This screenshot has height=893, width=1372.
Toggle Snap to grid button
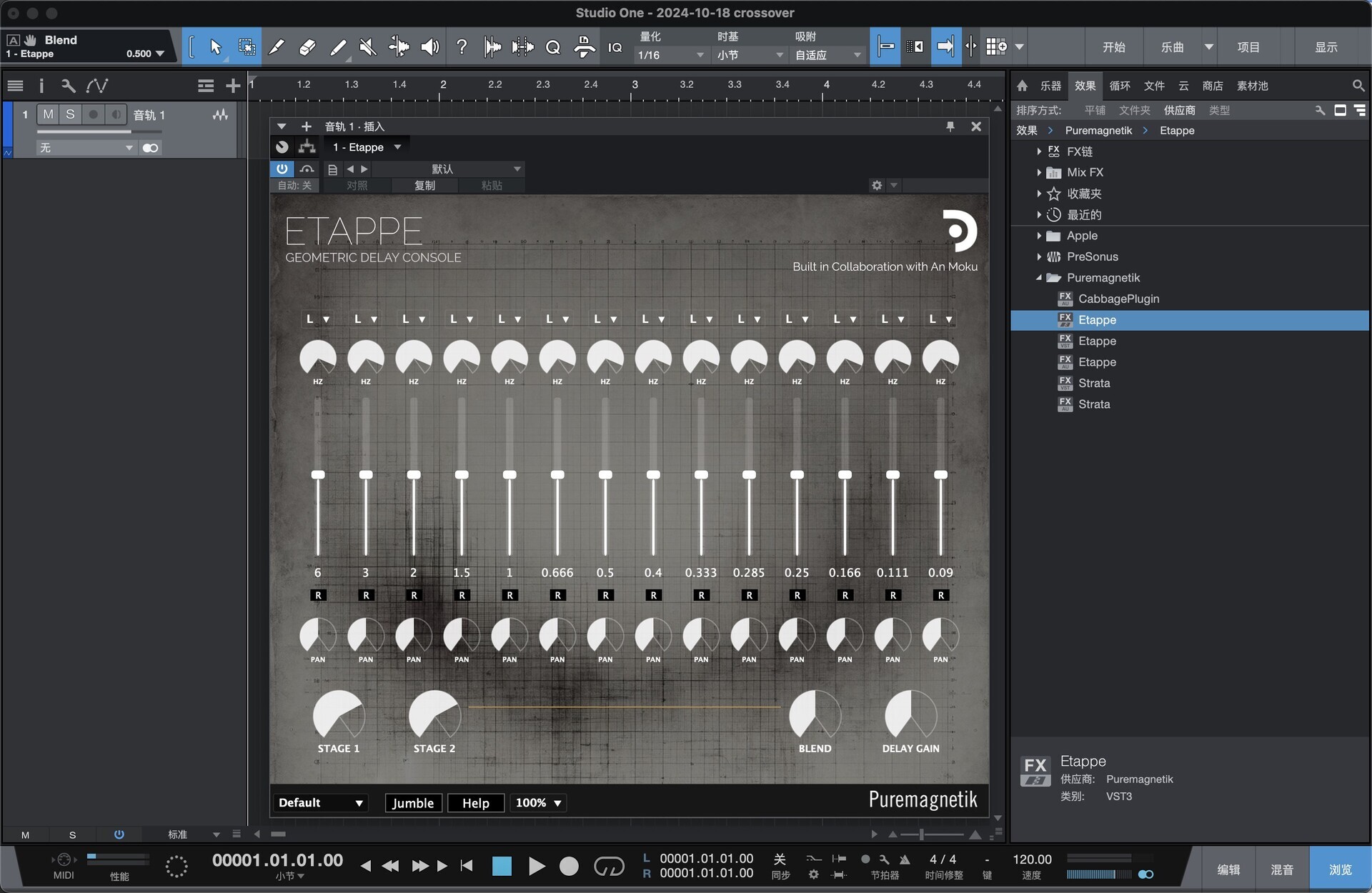(885, 47)
